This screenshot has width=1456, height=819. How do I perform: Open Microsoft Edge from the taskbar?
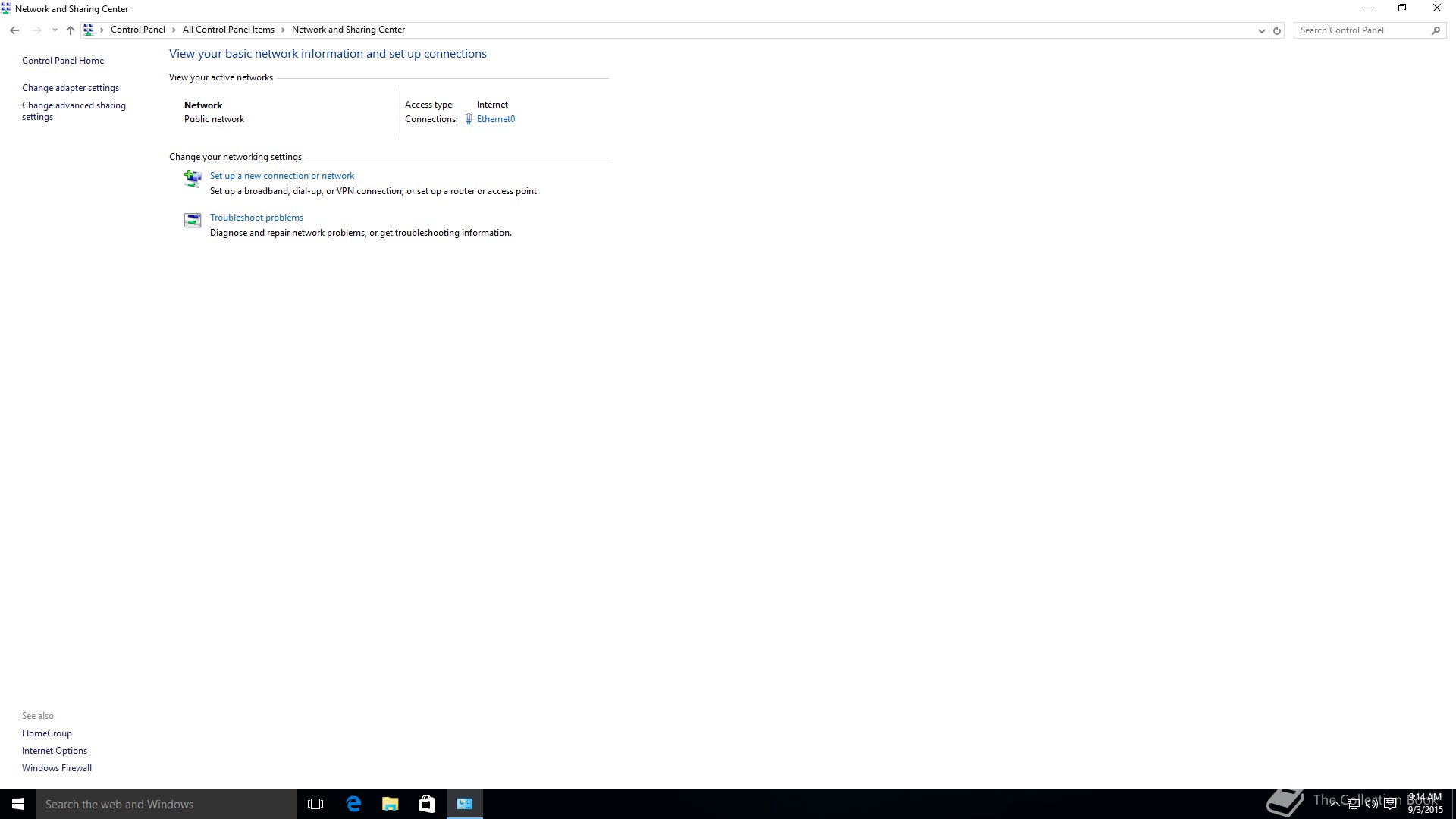click(x=353, y=804)
